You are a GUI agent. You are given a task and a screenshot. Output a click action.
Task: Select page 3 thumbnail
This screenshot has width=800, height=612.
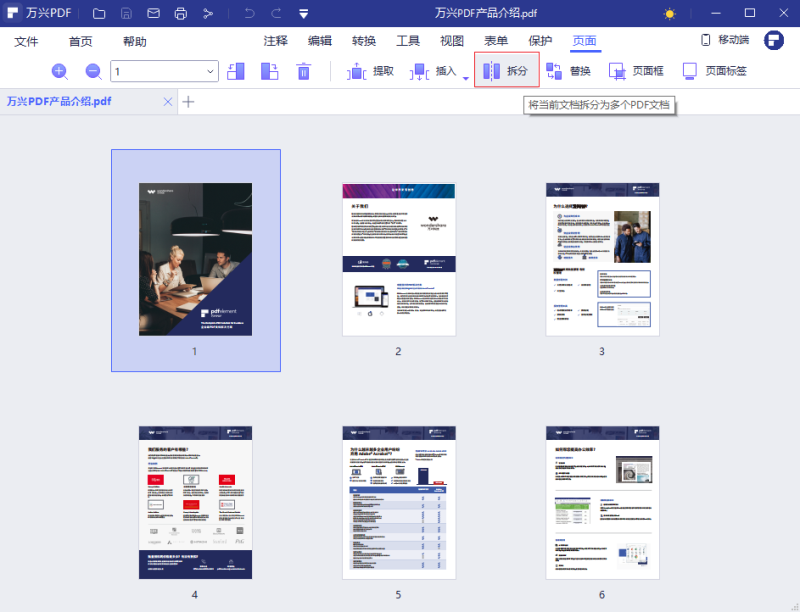(602, 259)
